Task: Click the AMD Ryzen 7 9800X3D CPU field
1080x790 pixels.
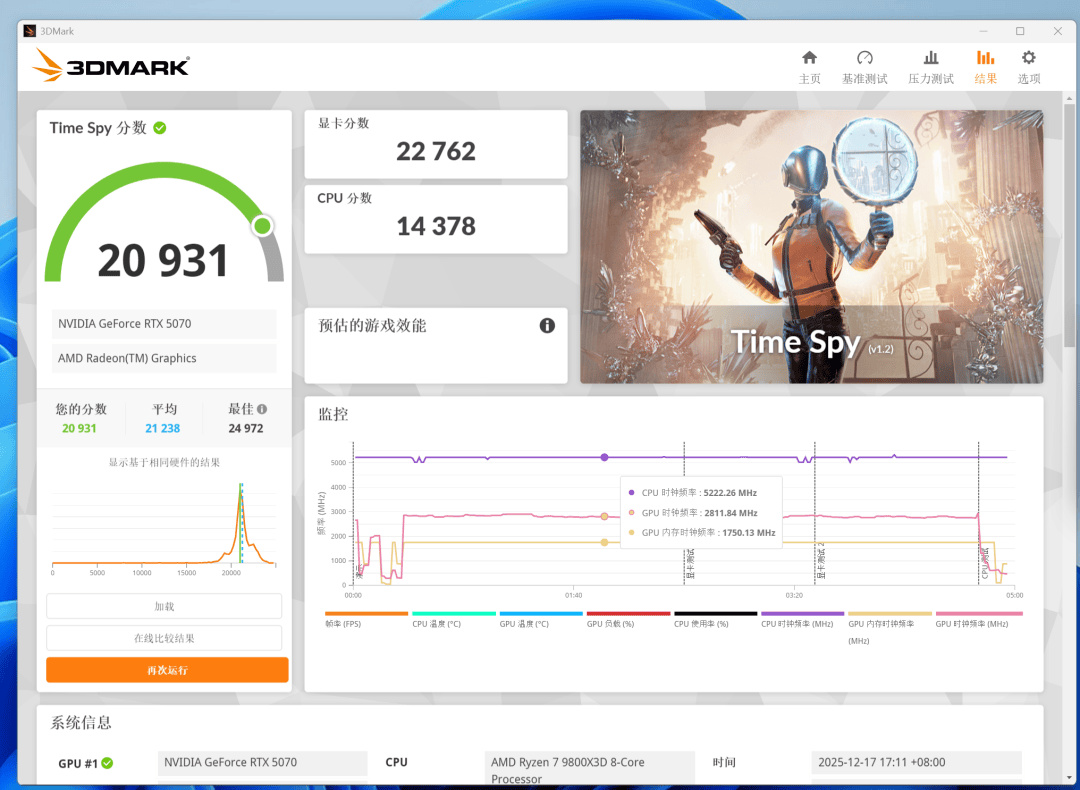Action: coord(590,769)
